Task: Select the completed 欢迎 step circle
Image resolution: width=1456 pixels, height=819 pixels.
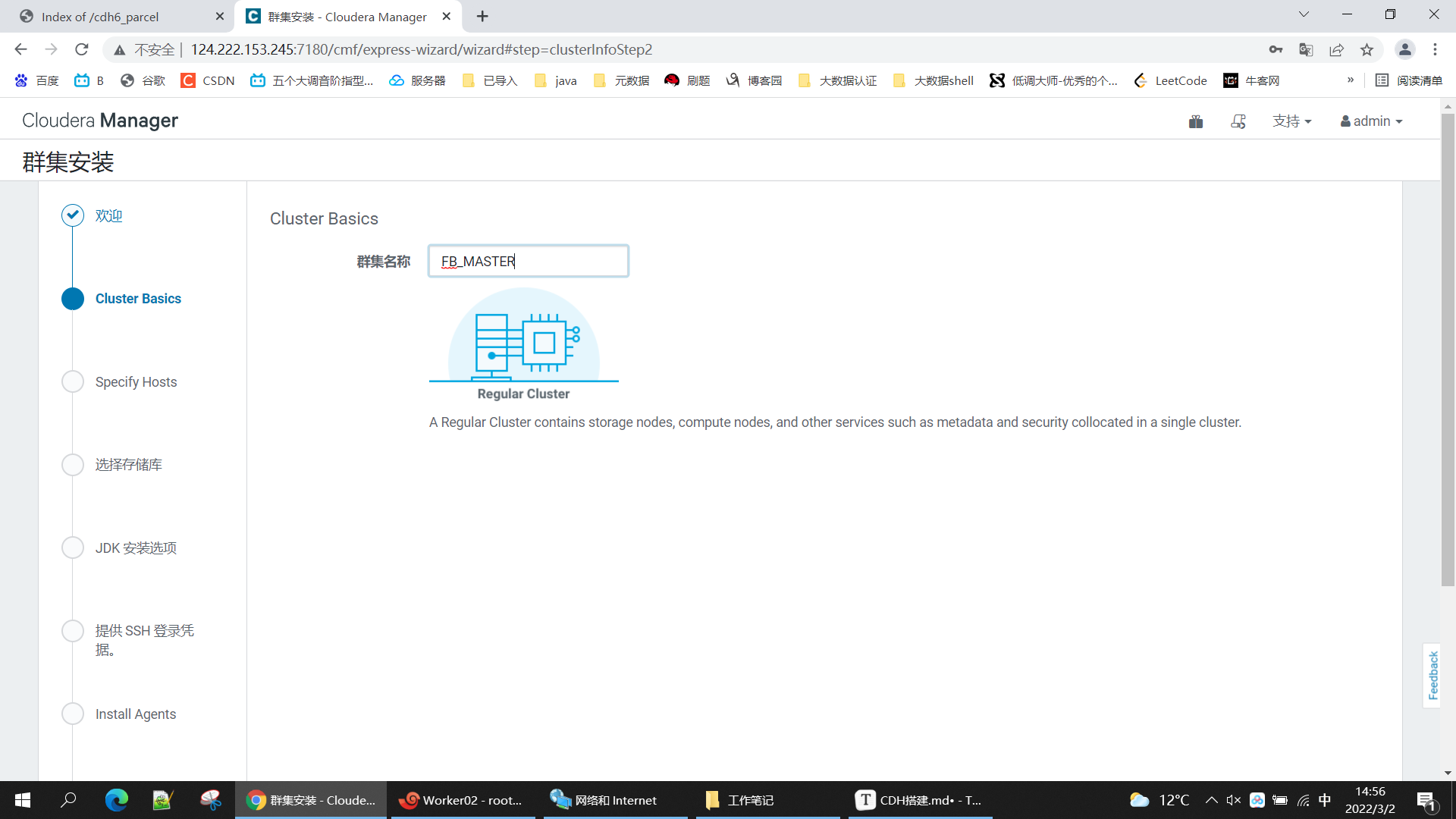Action: [x=73, y=215]
